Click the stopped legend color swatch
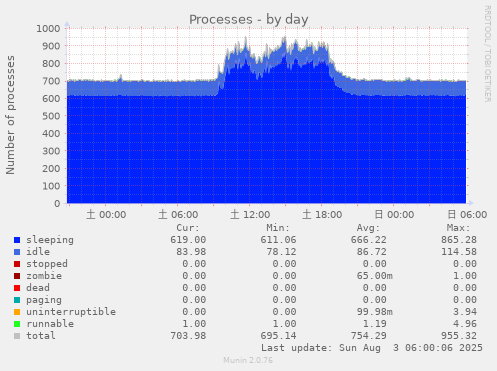Viewport: 497px width, 371px height. tap(17, 264)
